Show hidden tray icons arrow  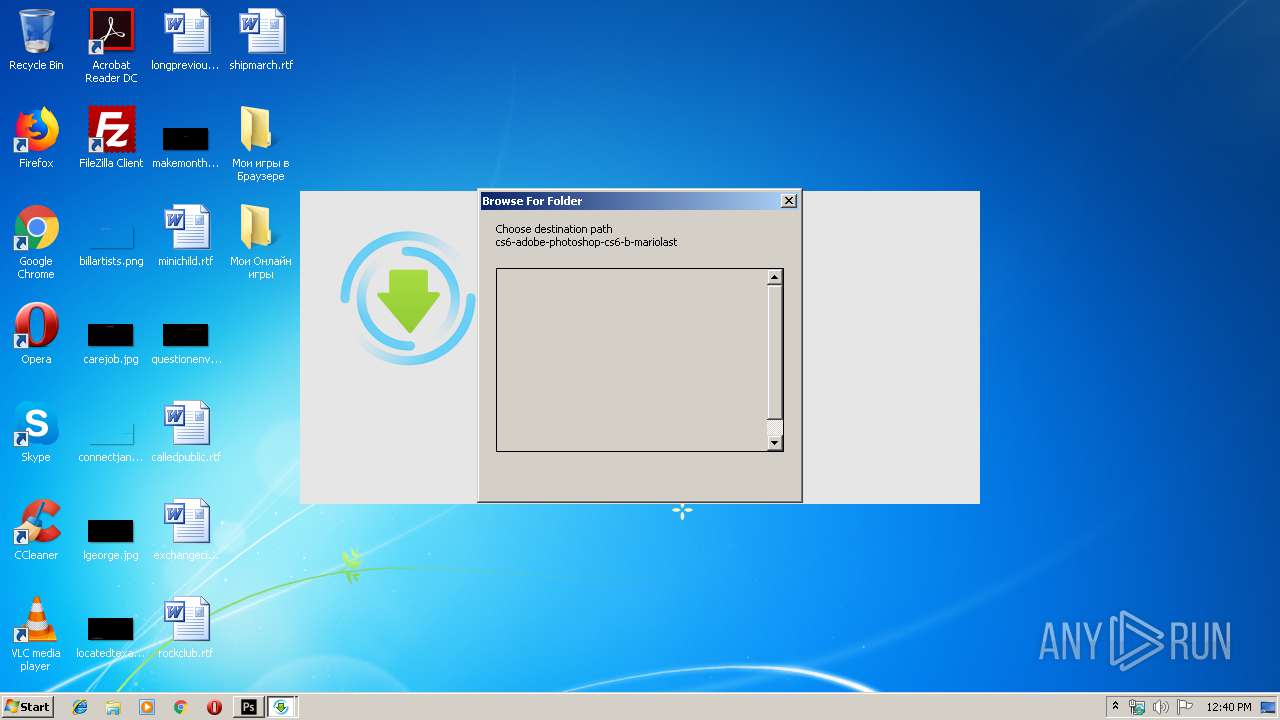click(x=1115, y=707)
